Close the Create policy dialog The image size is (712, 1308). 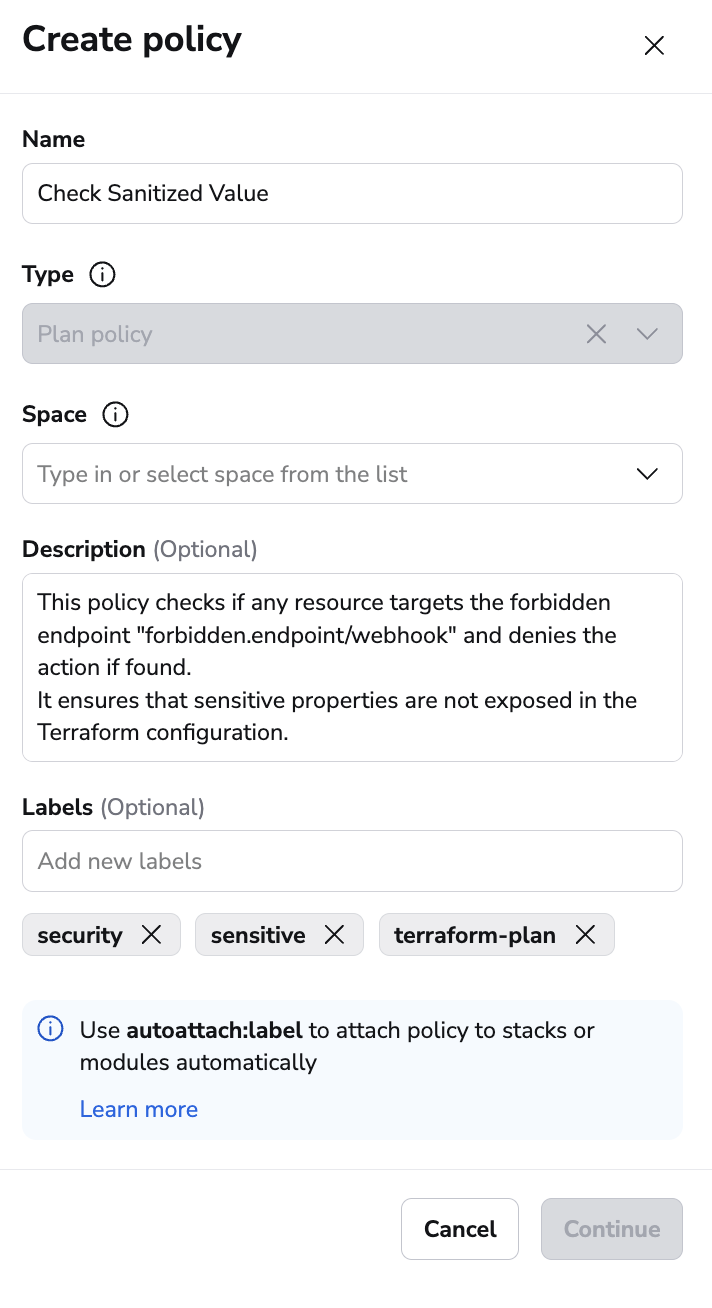pos(654,45)
